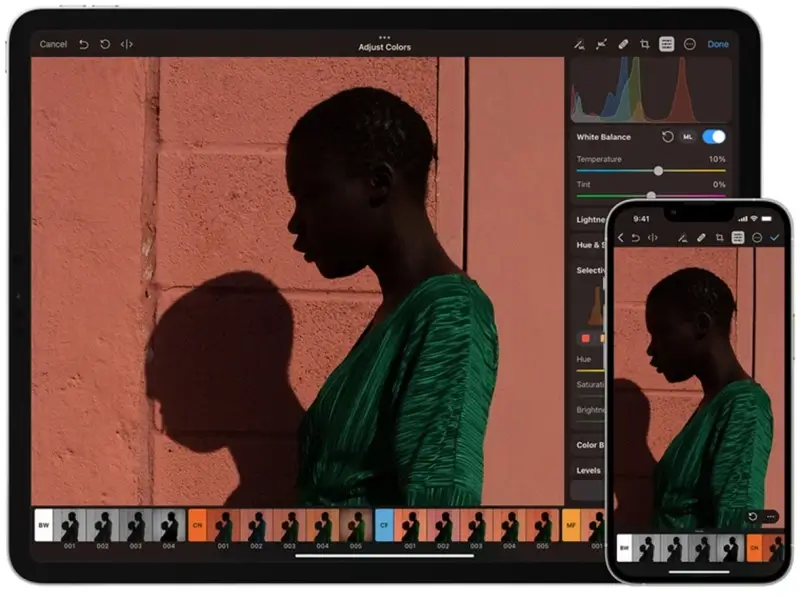800x600 pixels.
Task: Select the crop tool on iPad toolbar
Action: (645, 44)
